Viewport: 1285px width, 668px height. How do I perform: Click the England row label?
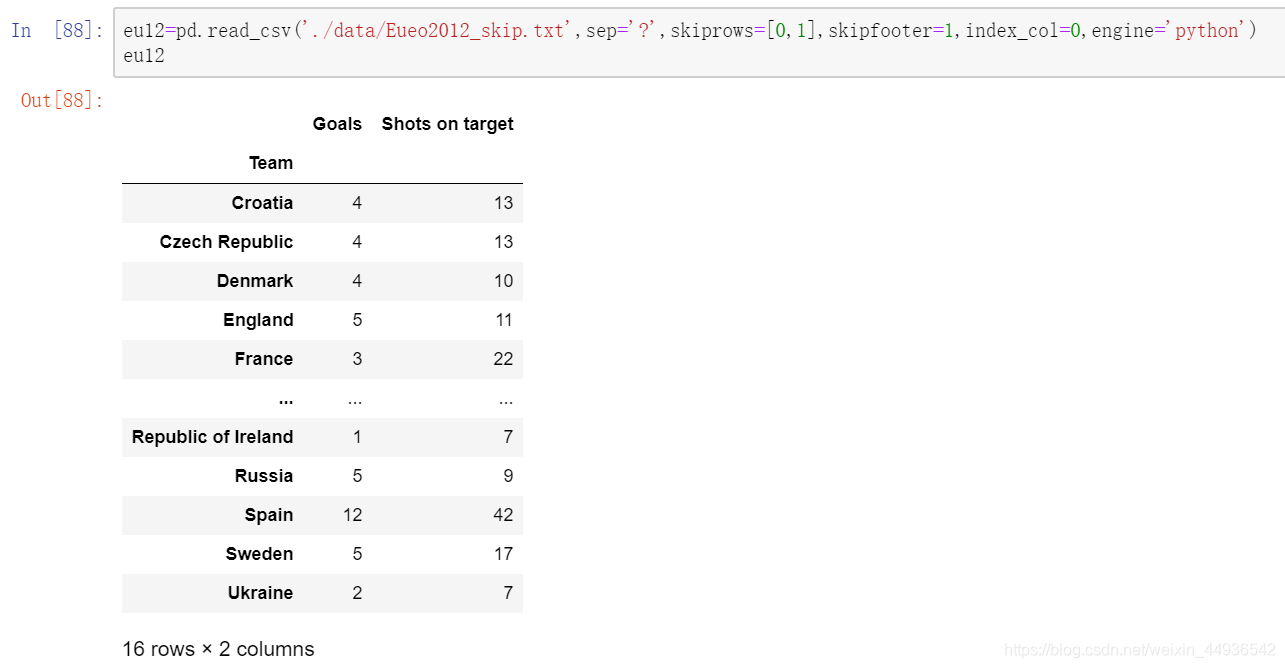[258, 320]
